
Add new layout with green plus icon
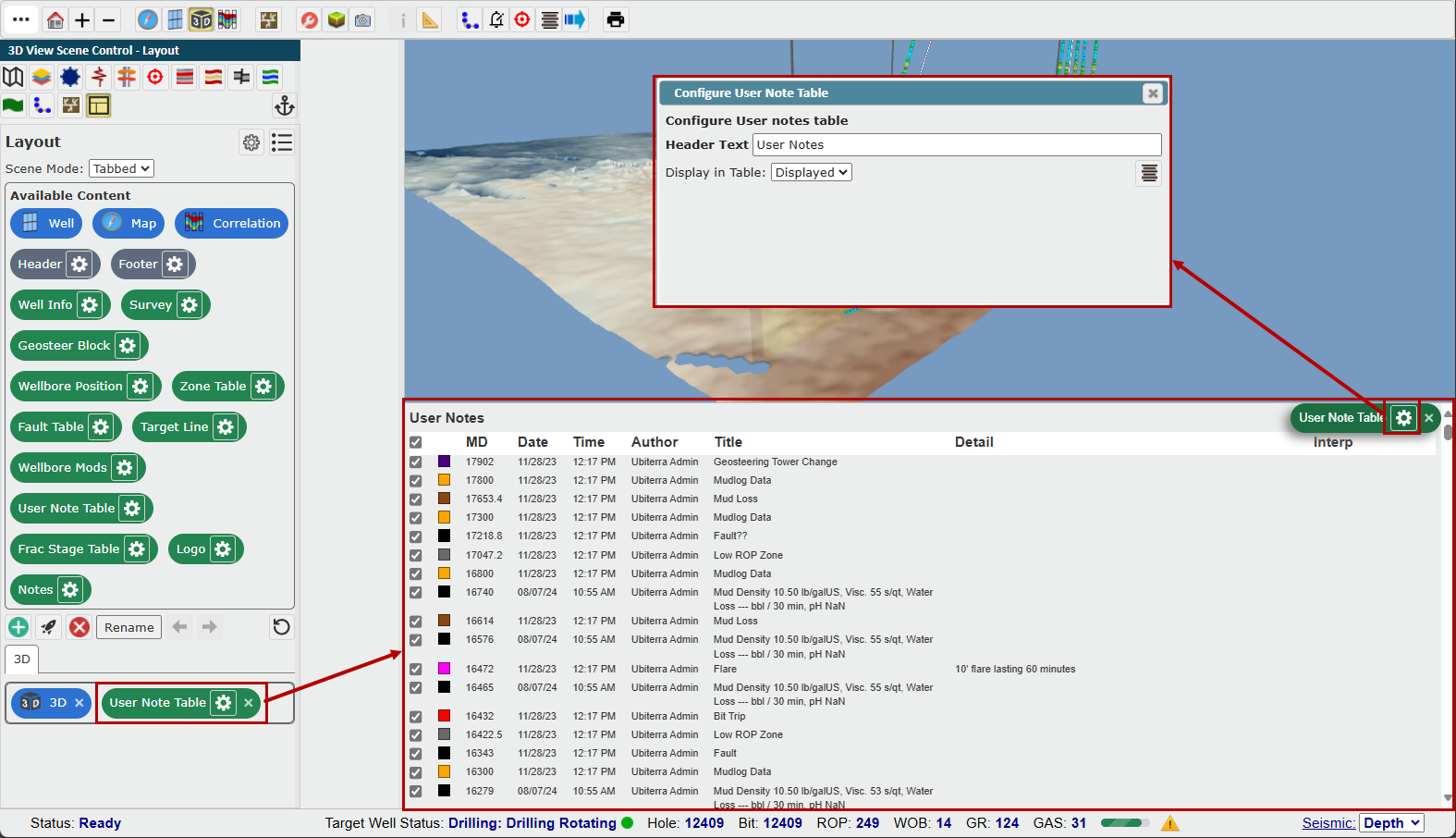point(18,627)
